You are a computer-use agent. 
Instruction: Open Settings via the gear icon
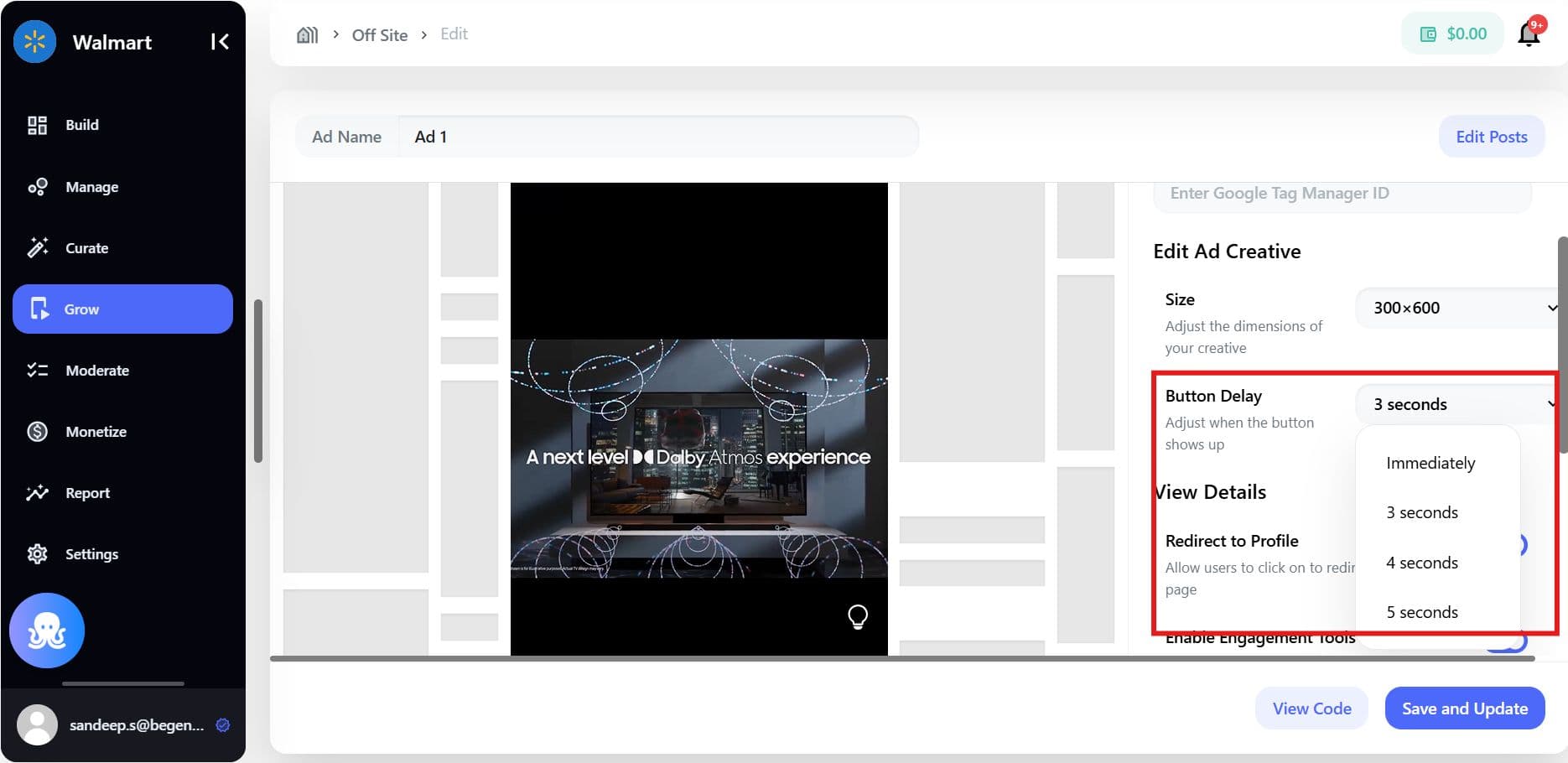pos(37,554)
